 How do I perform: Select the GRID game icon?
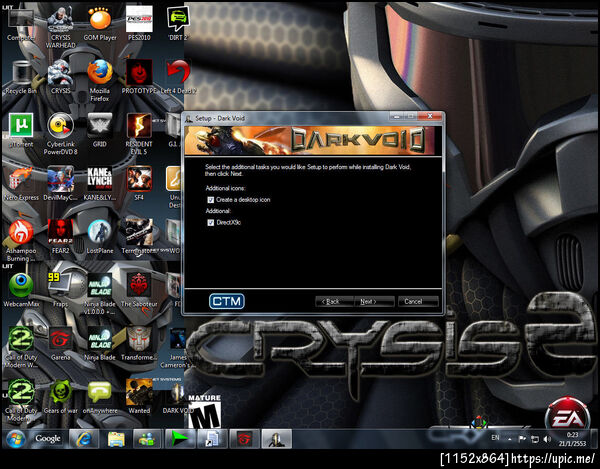(99, 131)
